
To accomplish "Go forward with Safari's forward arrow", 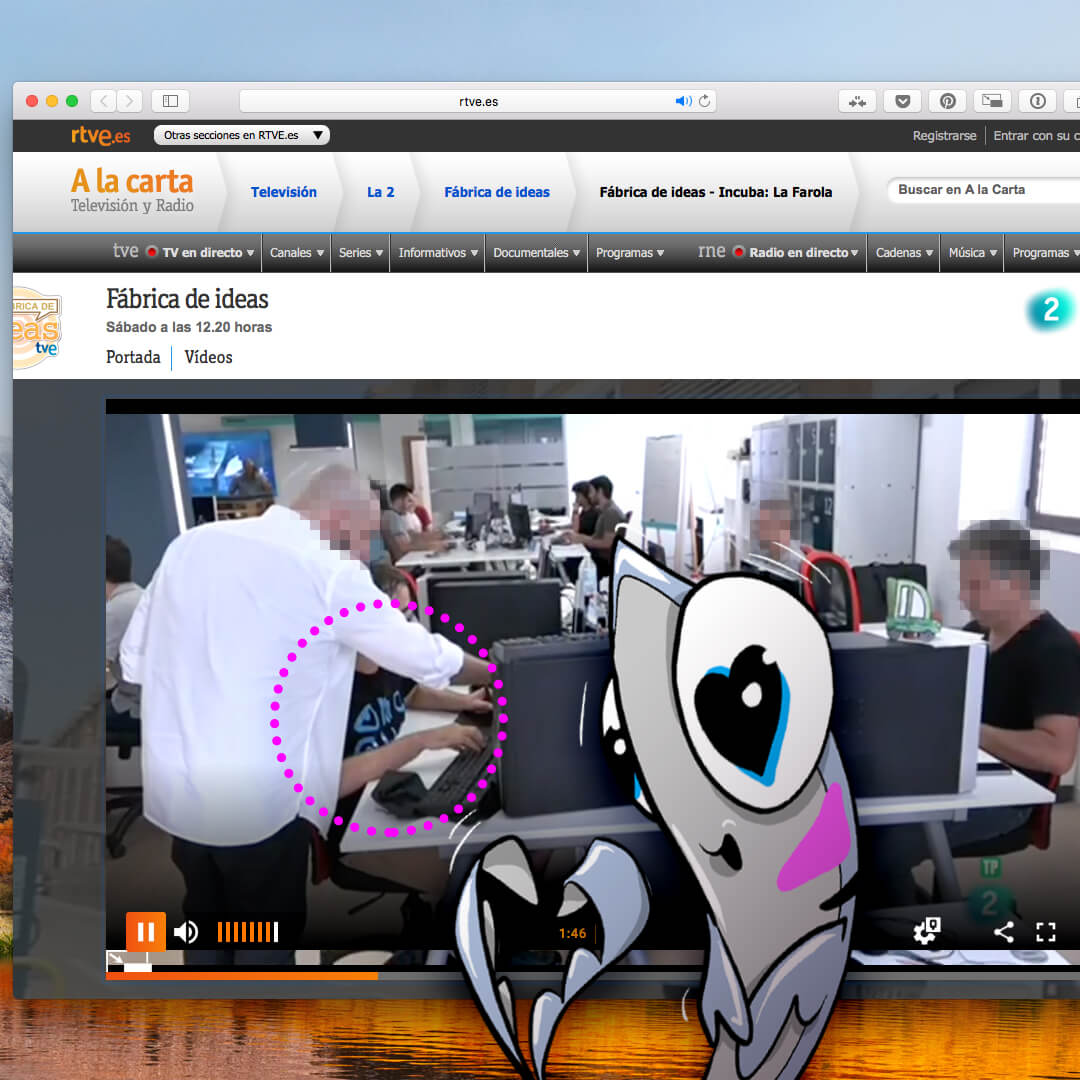I will (x=129, y=101).
